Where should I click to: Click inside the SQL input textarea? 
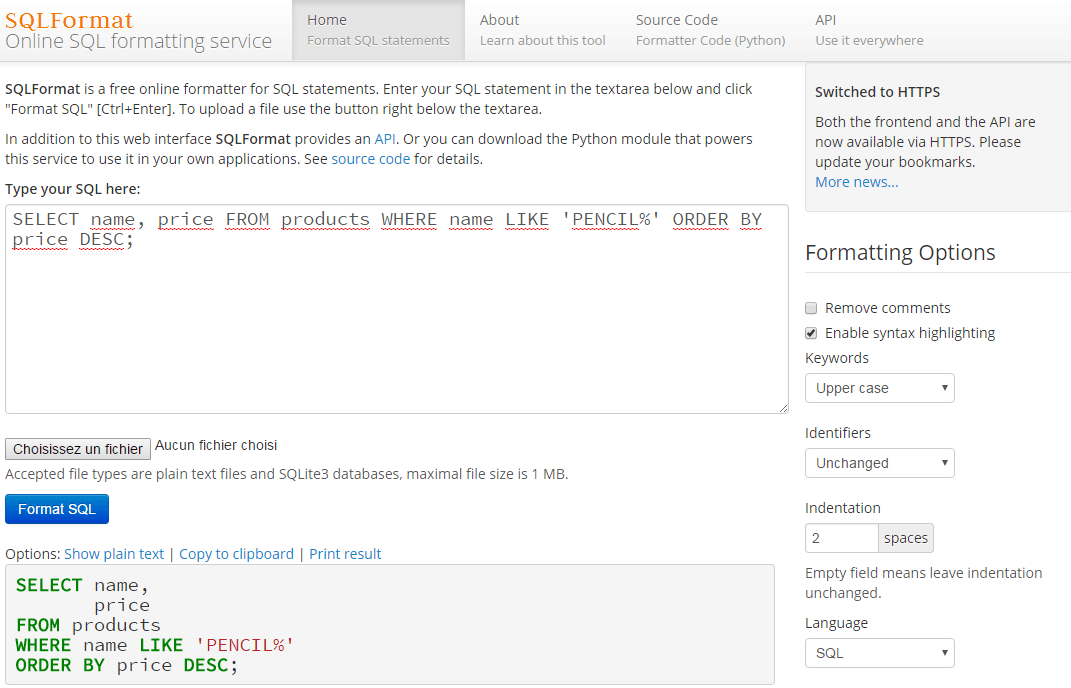(396, 320)
